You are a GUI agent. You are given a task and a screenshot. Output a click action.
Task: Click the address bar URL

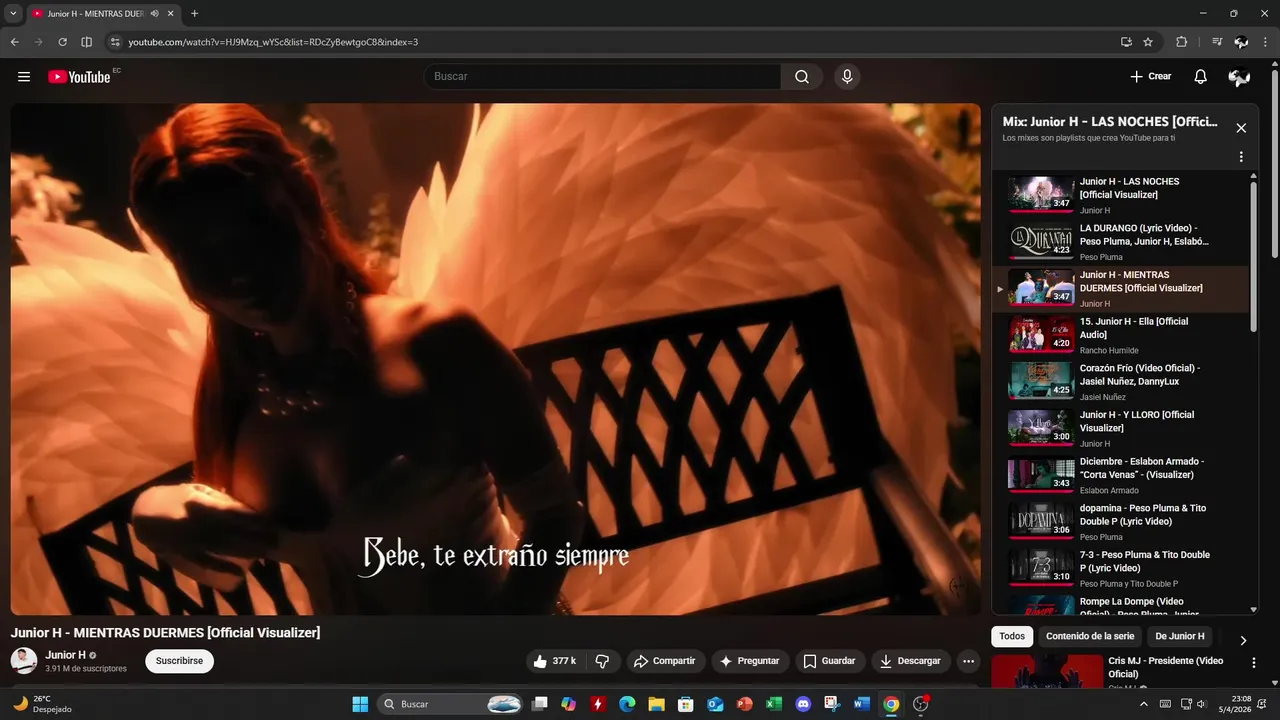coord(273,42)
